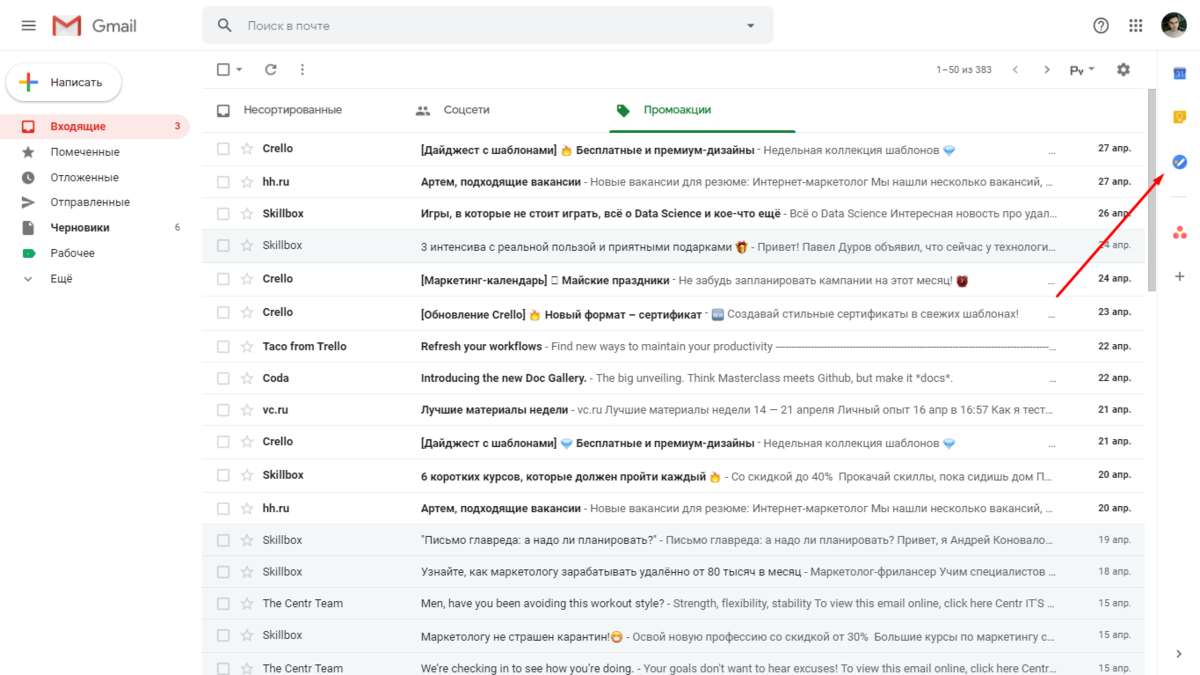Screen dimensions: 1200x675
Task: Open 'Introducing the new Doc Gallery' email
Action: pos(673,379)
